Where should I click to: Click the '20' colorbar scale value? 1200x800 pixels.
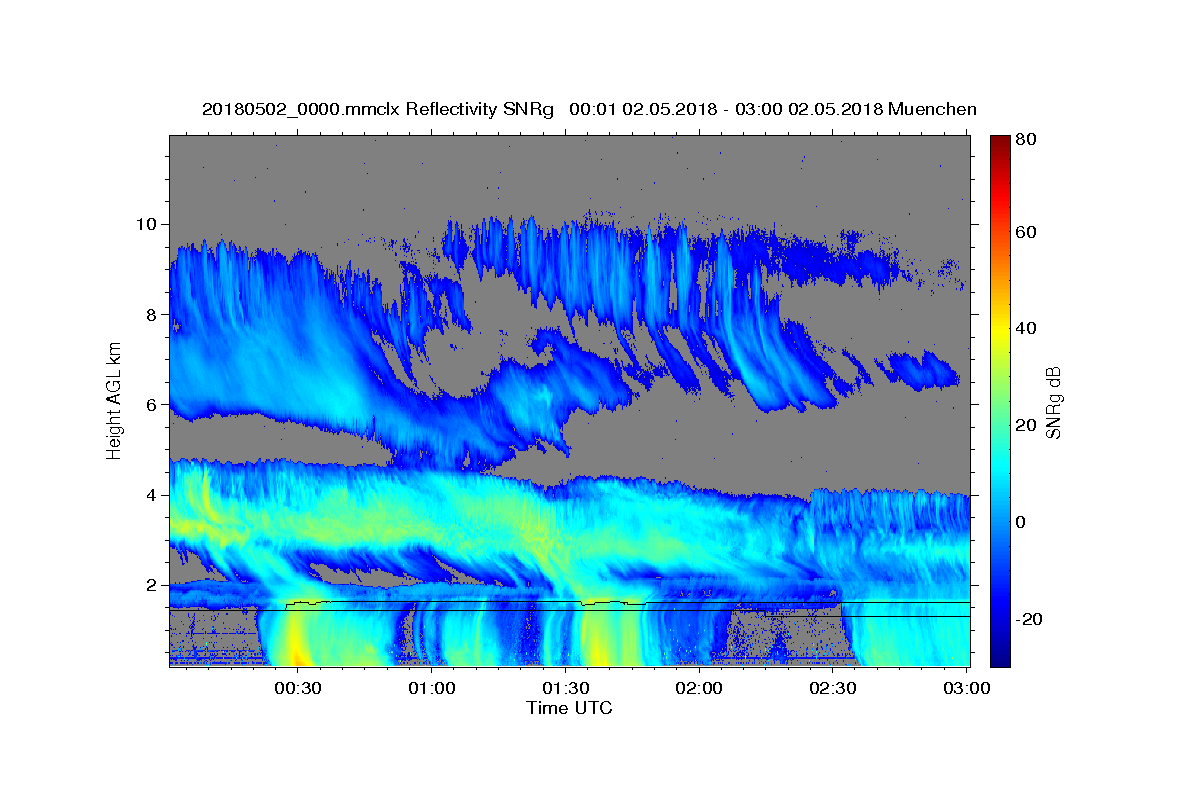[x=1028, y=425]
